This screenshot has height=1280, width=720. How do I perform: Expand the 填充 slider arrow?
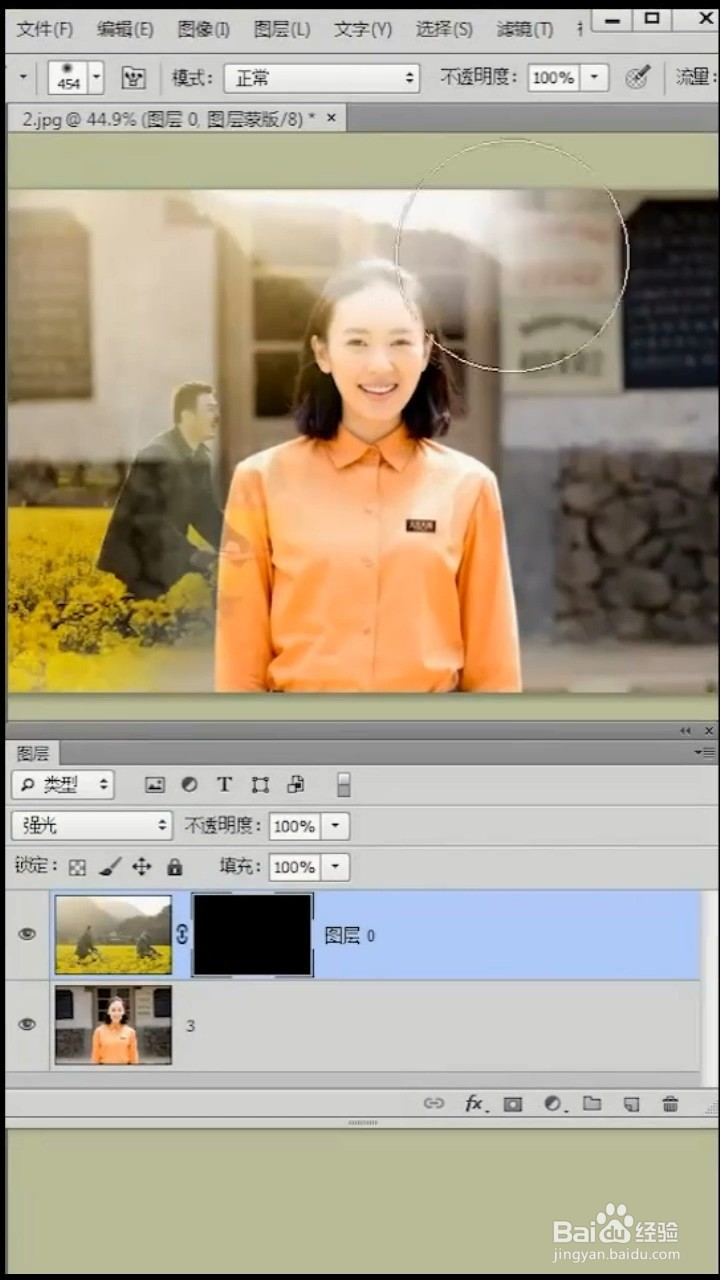point(335,867)
